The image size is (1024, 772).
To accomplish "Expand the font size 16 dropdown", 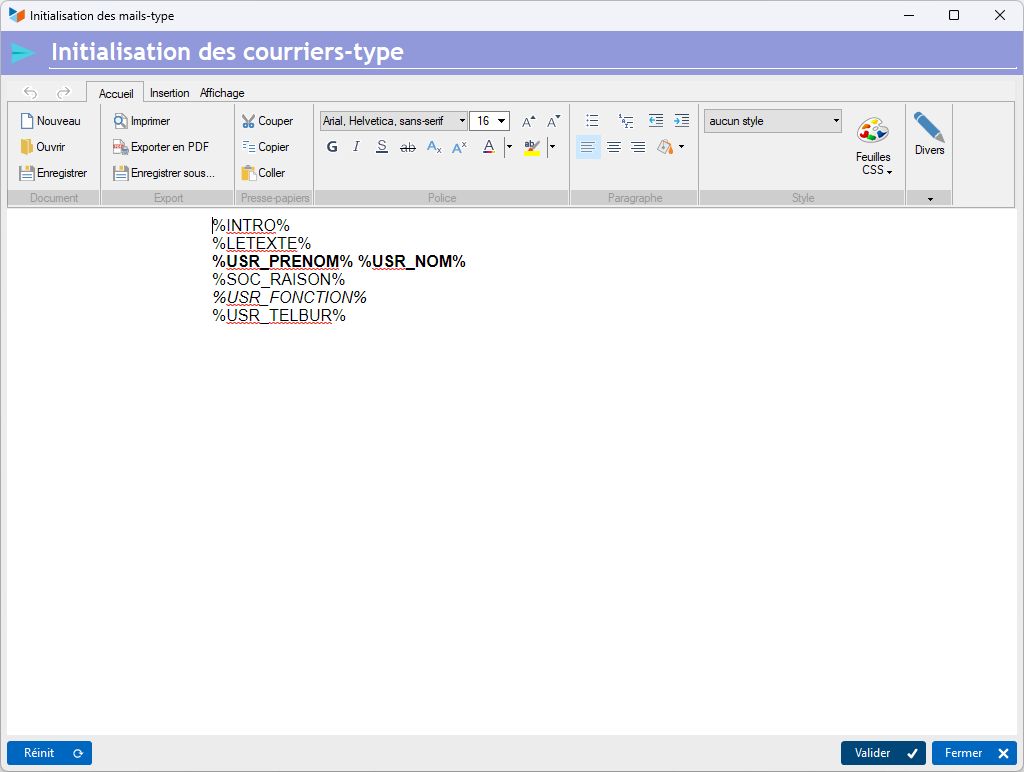I will [x=502, y=121].
